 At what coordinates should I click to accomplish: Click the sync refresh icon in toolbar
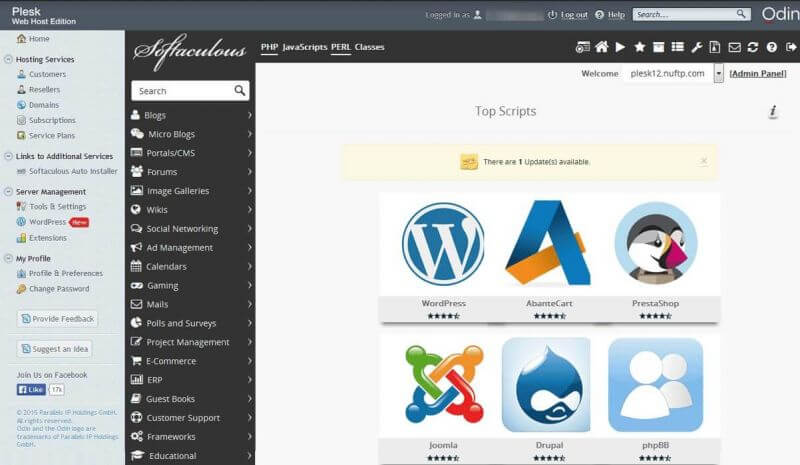(753, 47)
